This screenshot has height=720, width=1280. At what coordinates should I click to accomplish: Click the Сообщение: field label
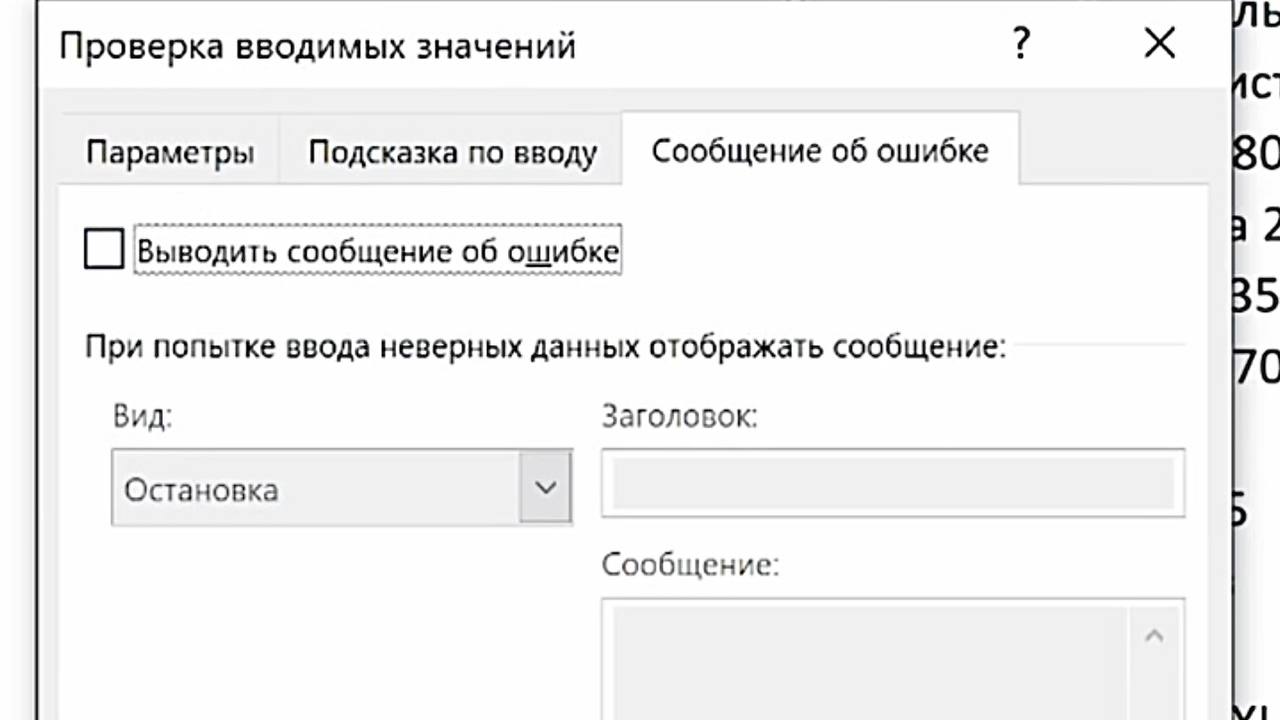click(689, 565)
